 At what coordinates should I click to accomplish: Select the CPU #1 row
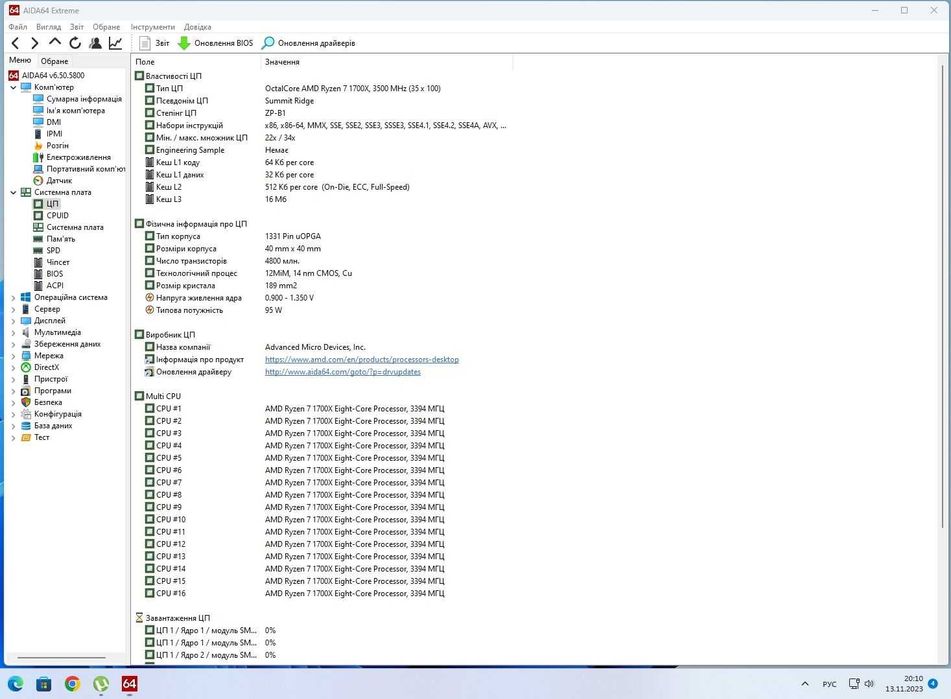321,409
